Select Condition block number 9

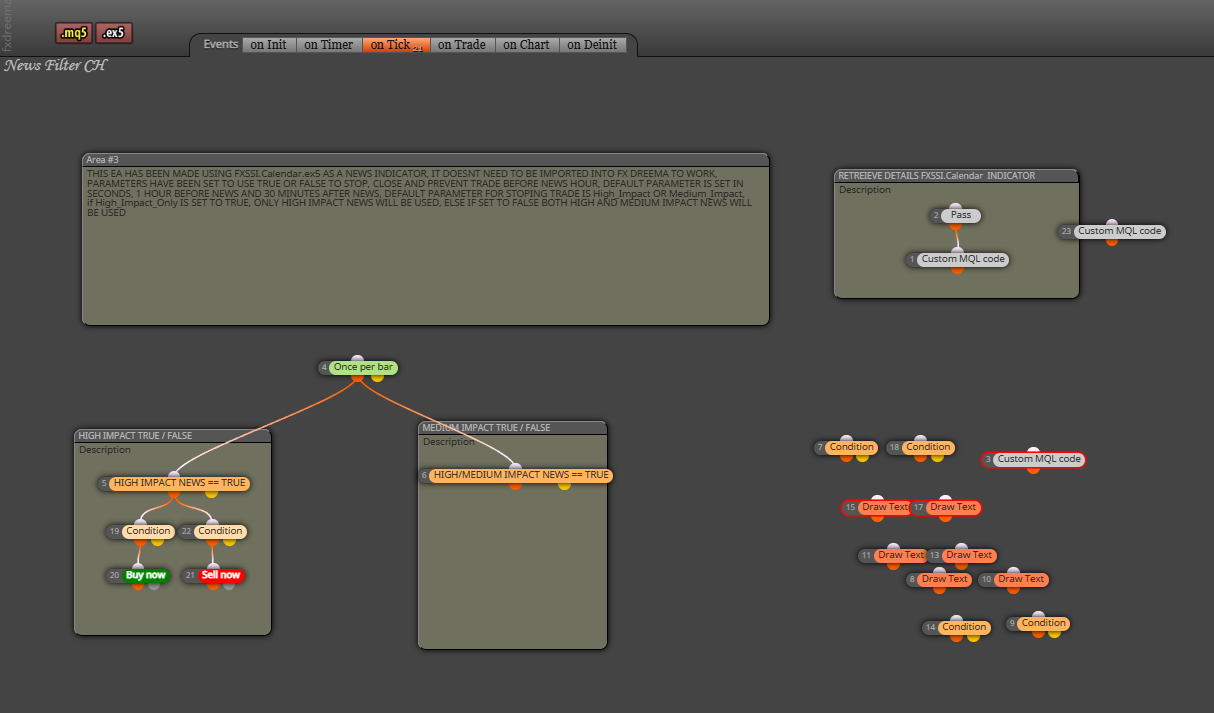click(x=1043, y=623)
